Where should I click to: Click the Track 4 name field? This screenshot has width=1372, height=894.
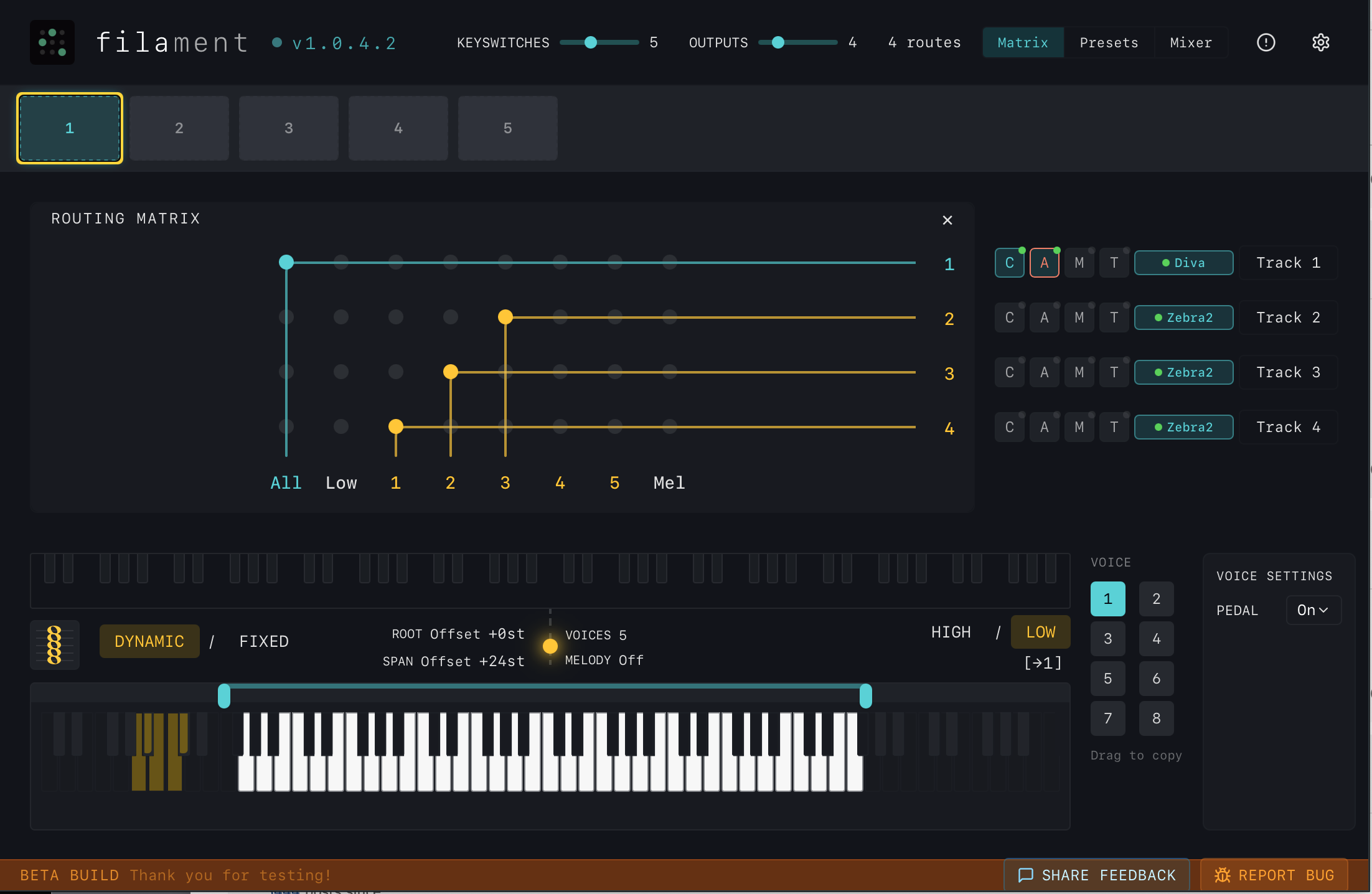pyautogui.click(x=1288, y=427)
